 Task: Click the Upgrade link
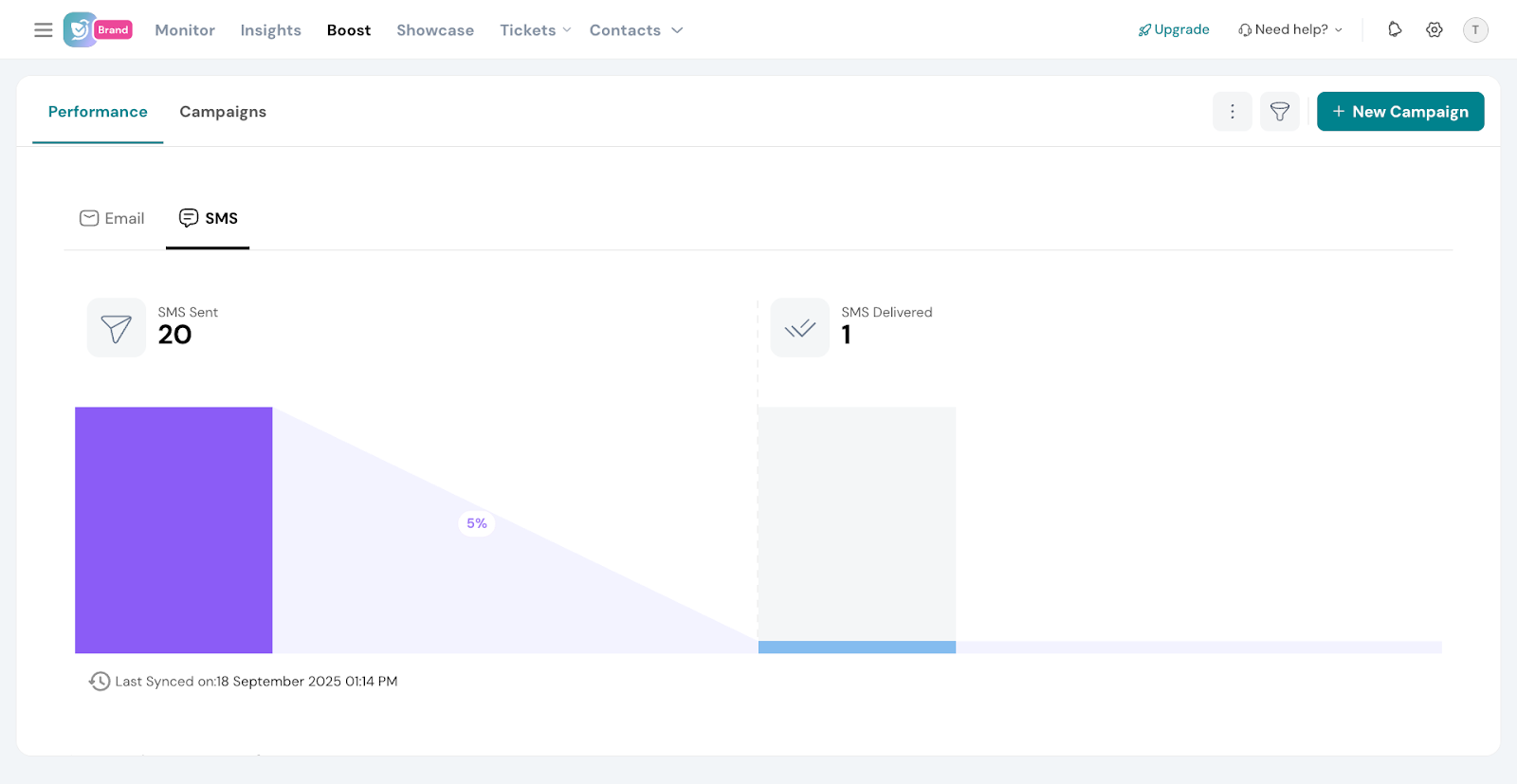tap(1174, 29)
